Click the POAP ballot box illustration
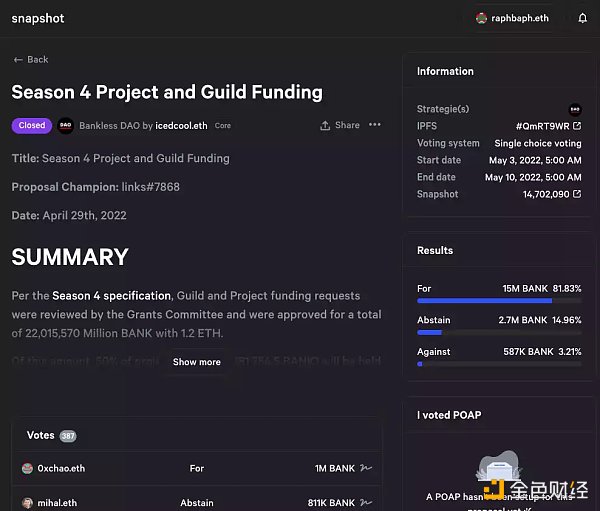The image size is (600, 511). (499, 465)
